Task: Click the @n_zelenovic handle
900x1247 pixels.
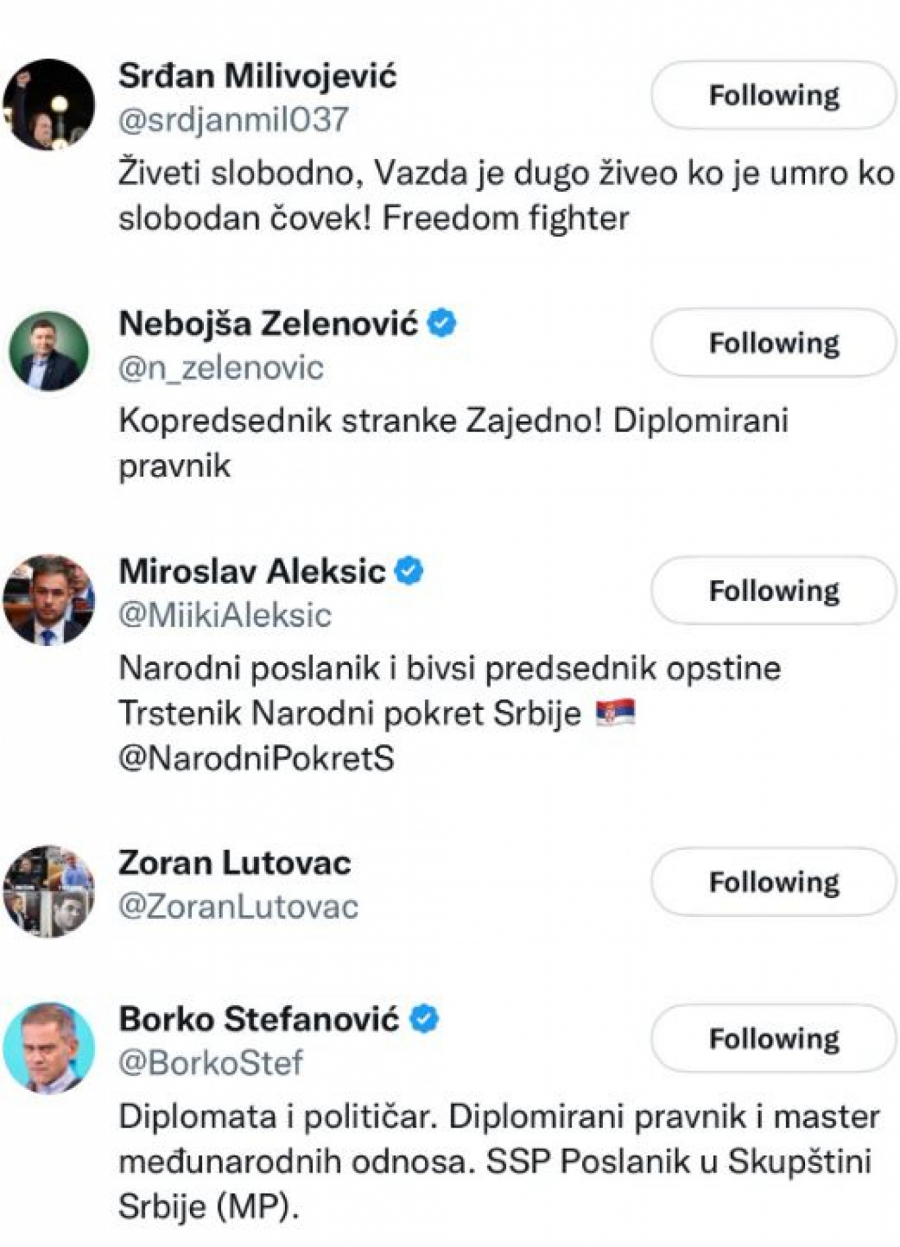Action: tap(221, 368)
